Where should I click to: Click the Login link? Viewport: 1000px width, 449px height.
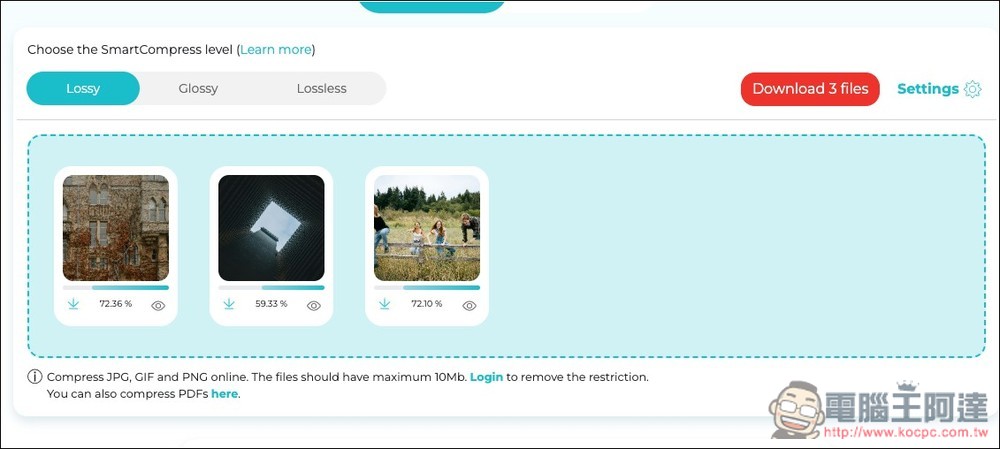click(x=486, y=377)
